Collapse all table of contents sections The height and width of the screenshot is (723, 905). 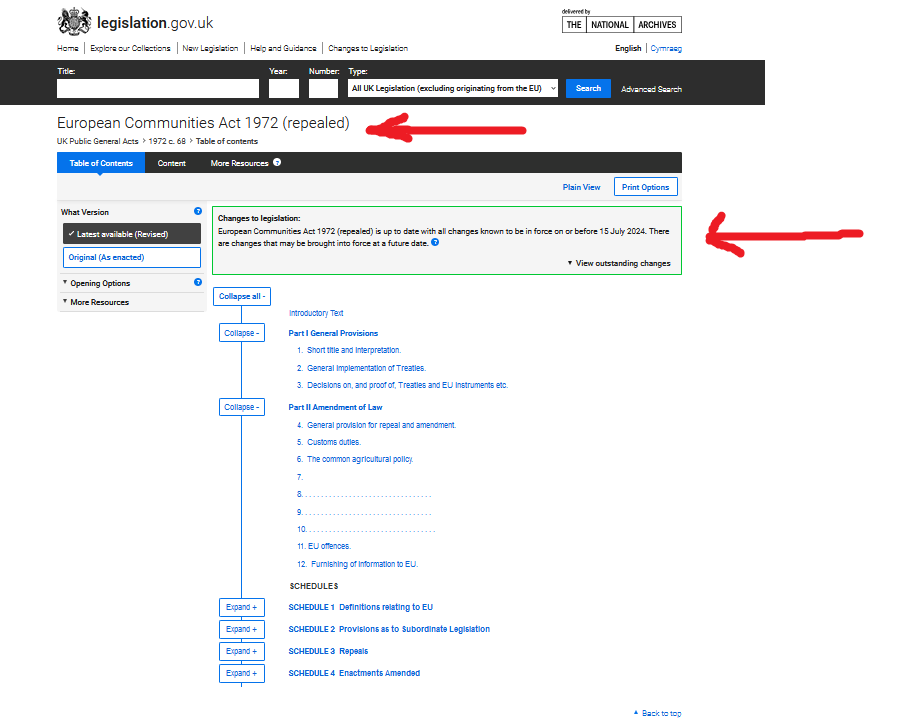(242, 296)
